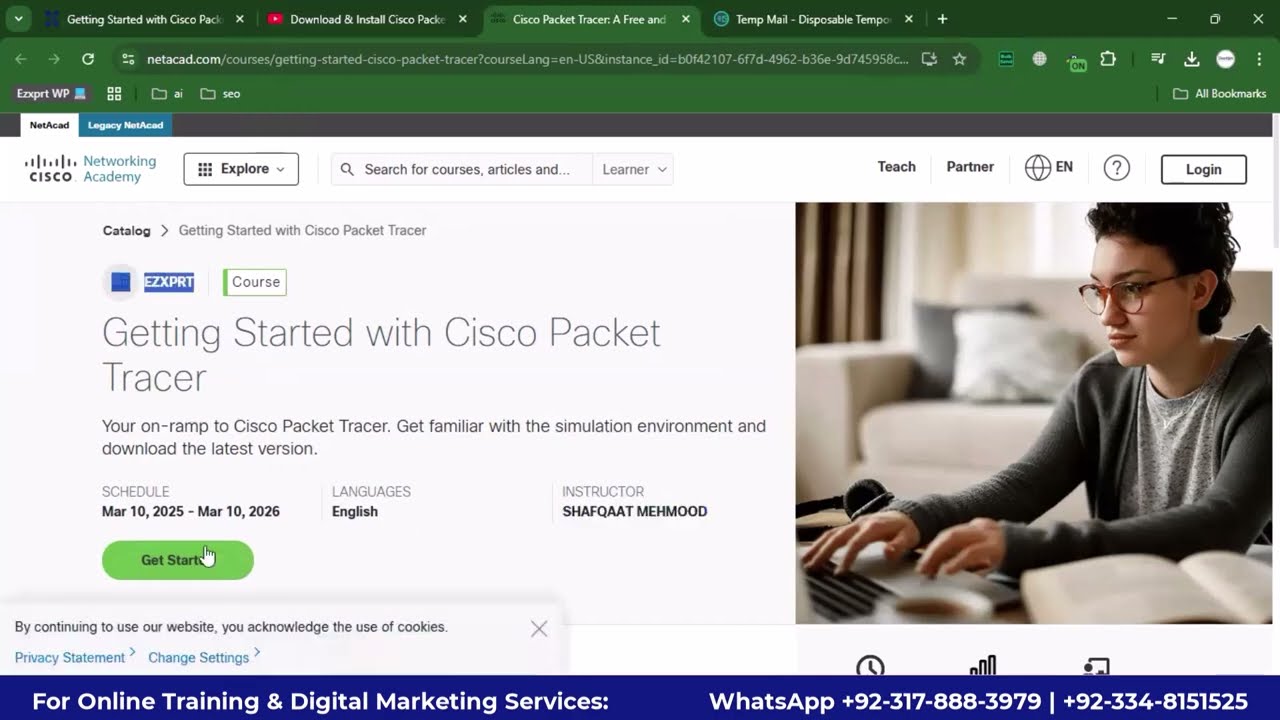Click the schedule dates Mar 10, 2025 text
This screenshot has width=1280, height=720.
pos(190,511)
